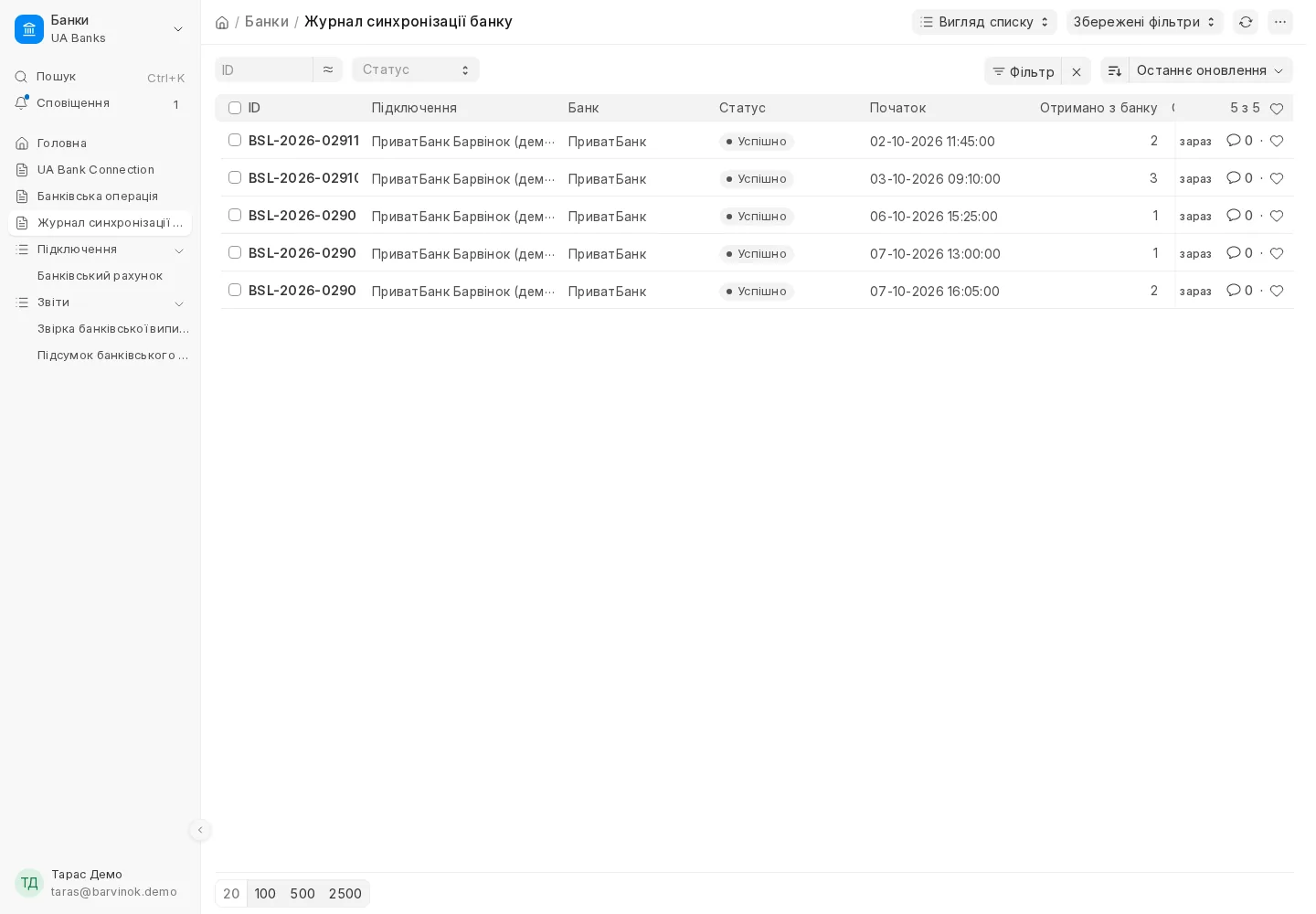Tick the checkbox of the 03-10-2026 09:10:00 row
Screen dimensions: 1316x914
coord(235,177)
